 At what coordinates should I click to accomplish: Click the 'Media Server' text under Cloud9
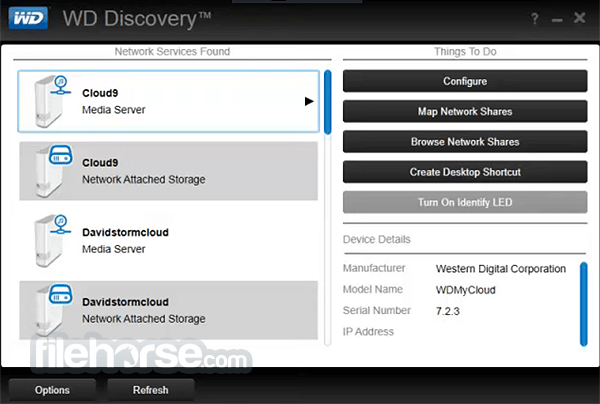[114, 110]
